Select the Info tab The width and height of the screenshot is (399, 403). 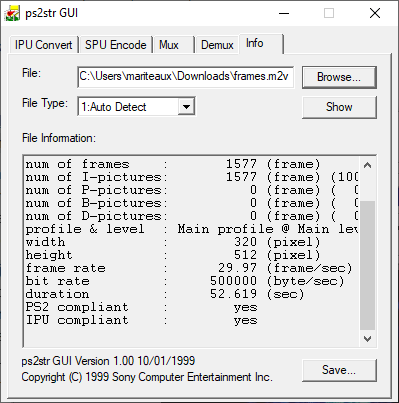261,43
